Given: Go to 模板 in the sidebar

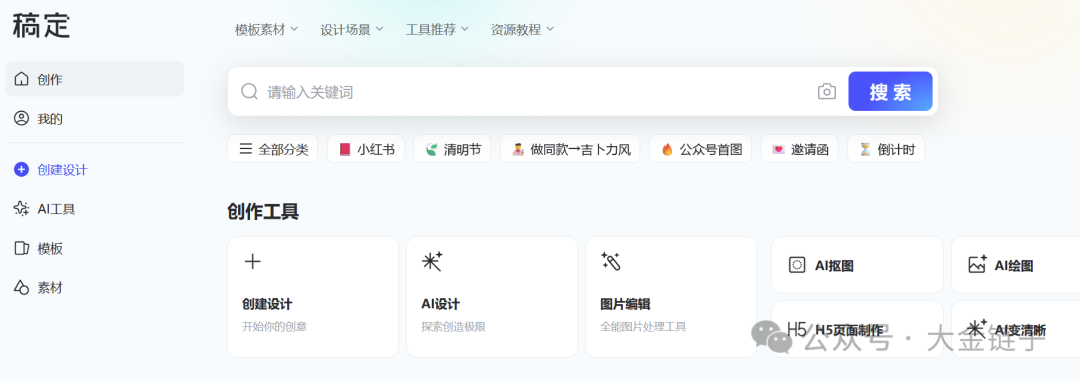Looking at the screenshot, I should pyautogui.click(x=95, y=249).
